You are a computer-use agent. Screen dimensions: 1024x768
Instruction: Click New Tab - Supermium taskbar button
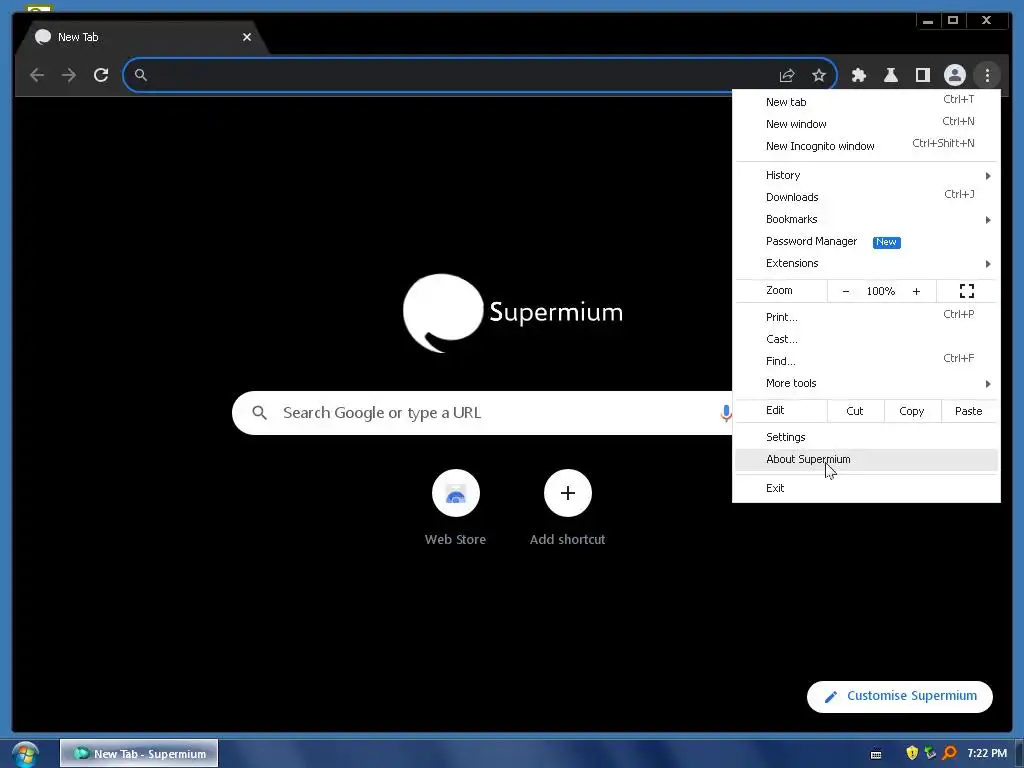pyautogui.click(x=139, y=754)
